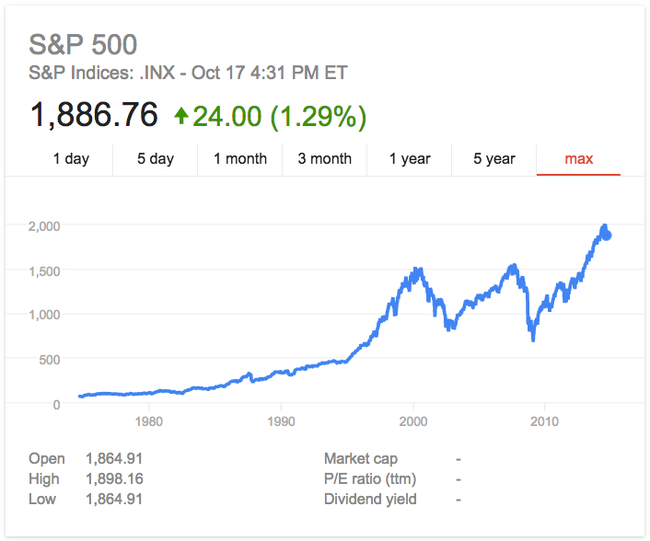
Task: Click the High value 1,898.16
Action: 114,479
